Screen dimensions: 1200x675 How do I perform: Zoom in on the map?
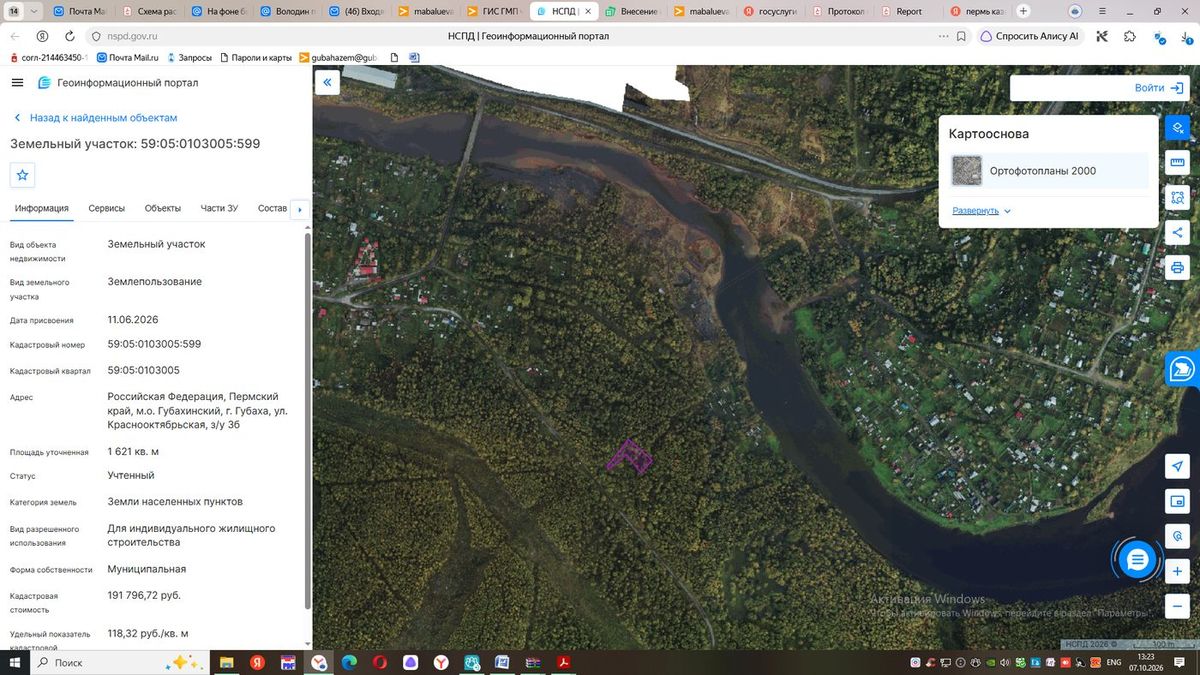pyautogui.click(x=1177, y=571)
